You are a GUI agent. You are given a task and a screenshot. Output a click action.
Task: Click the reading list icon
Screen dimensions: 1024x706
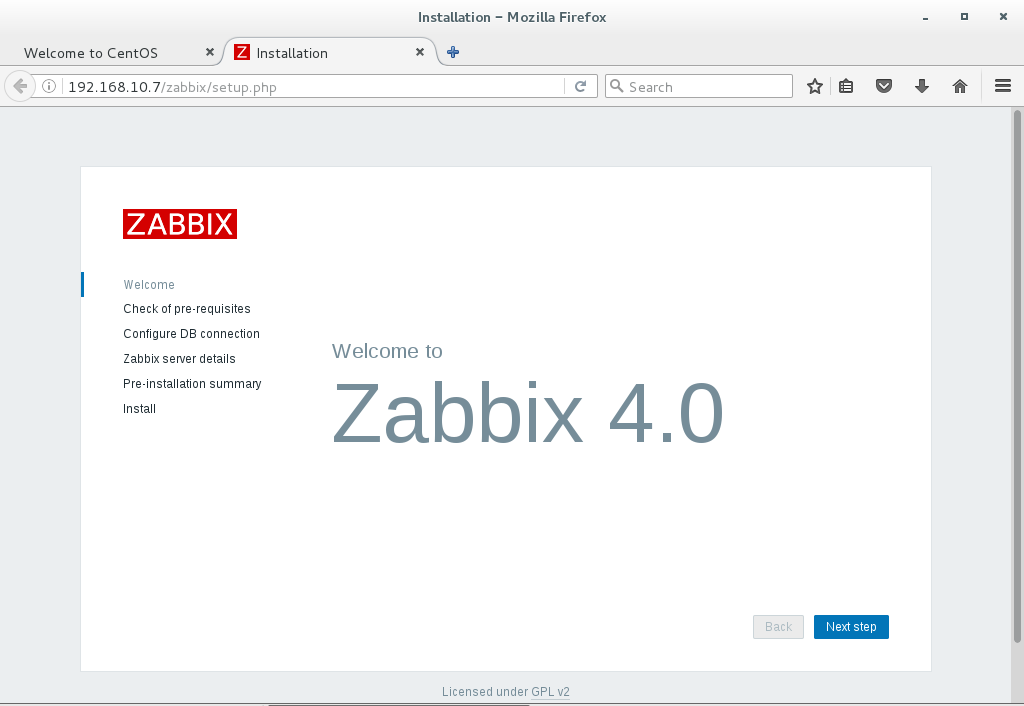click(x=846, y=86)
